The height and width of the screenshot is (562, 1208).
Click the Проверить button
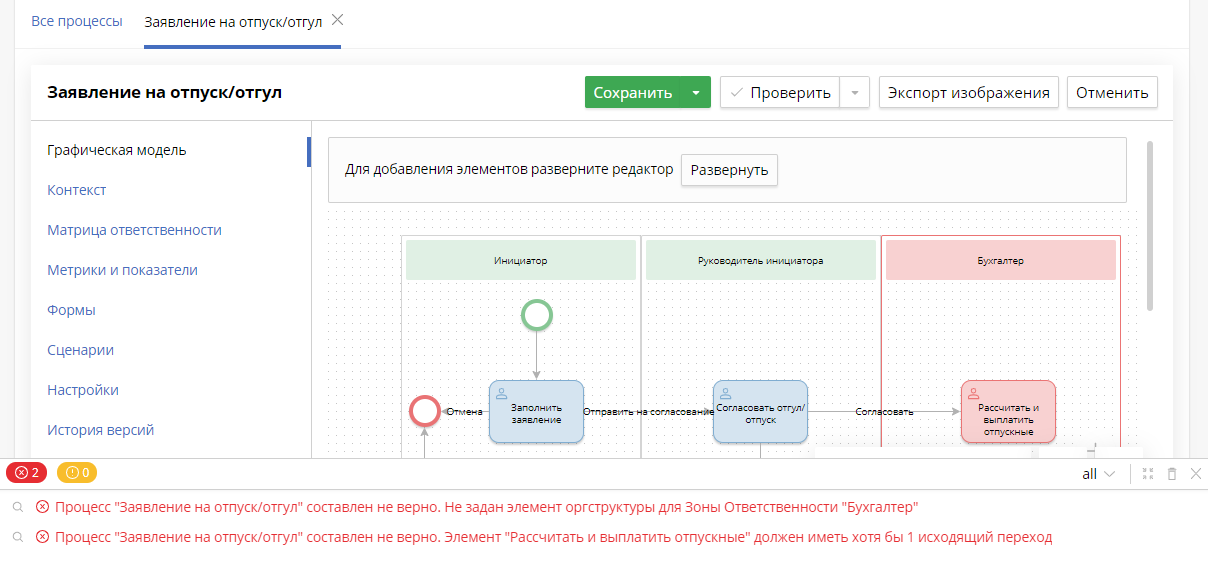point(780,93)
